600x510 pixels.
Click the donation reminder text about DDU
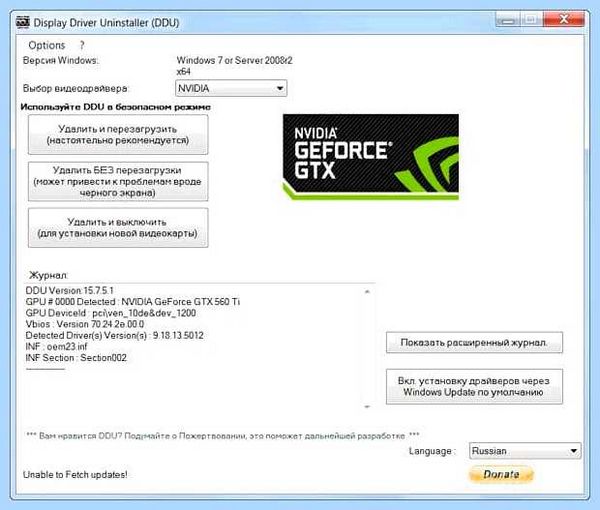223,435
